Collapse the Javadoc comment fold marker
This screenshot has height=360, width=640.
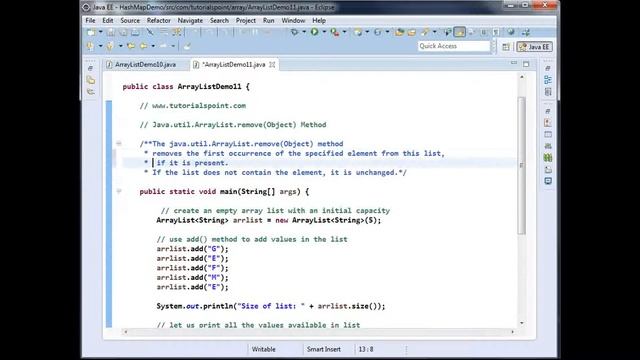click(119, 144)
